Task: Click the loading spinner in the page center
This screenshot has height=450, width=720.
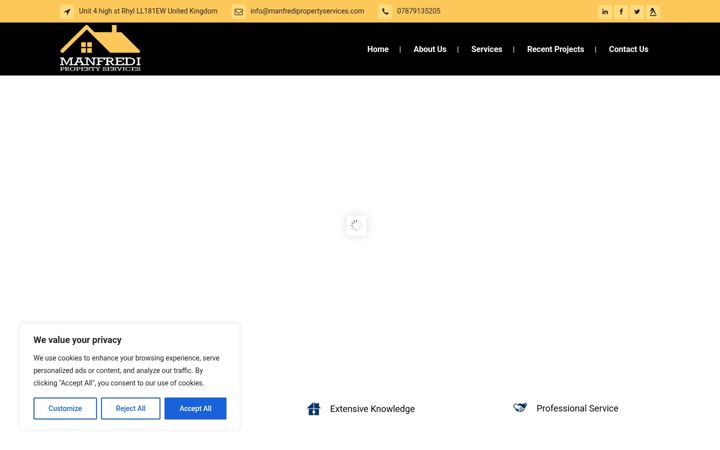Action: pyautogui.click(x=356, y=225)
